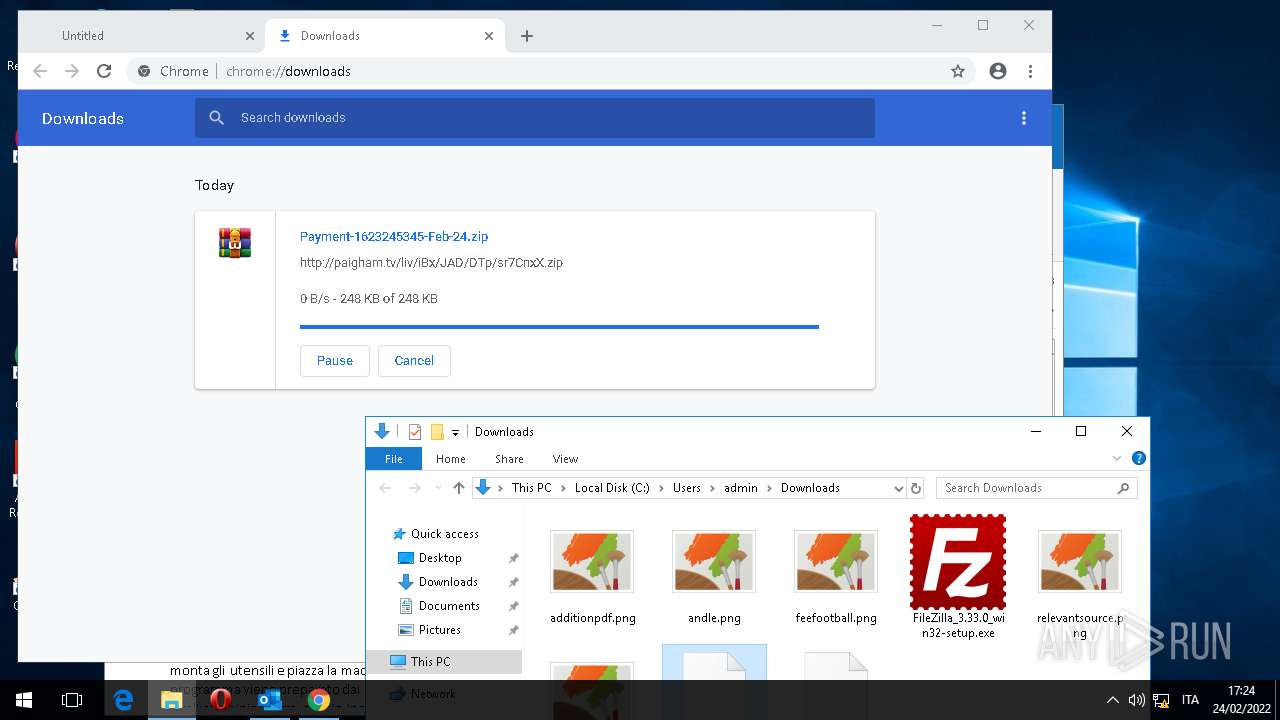Screen dimensions: 1280x720
Task: Open Customize Quick Access Toolbar dropdown
Action: (455, 433)
